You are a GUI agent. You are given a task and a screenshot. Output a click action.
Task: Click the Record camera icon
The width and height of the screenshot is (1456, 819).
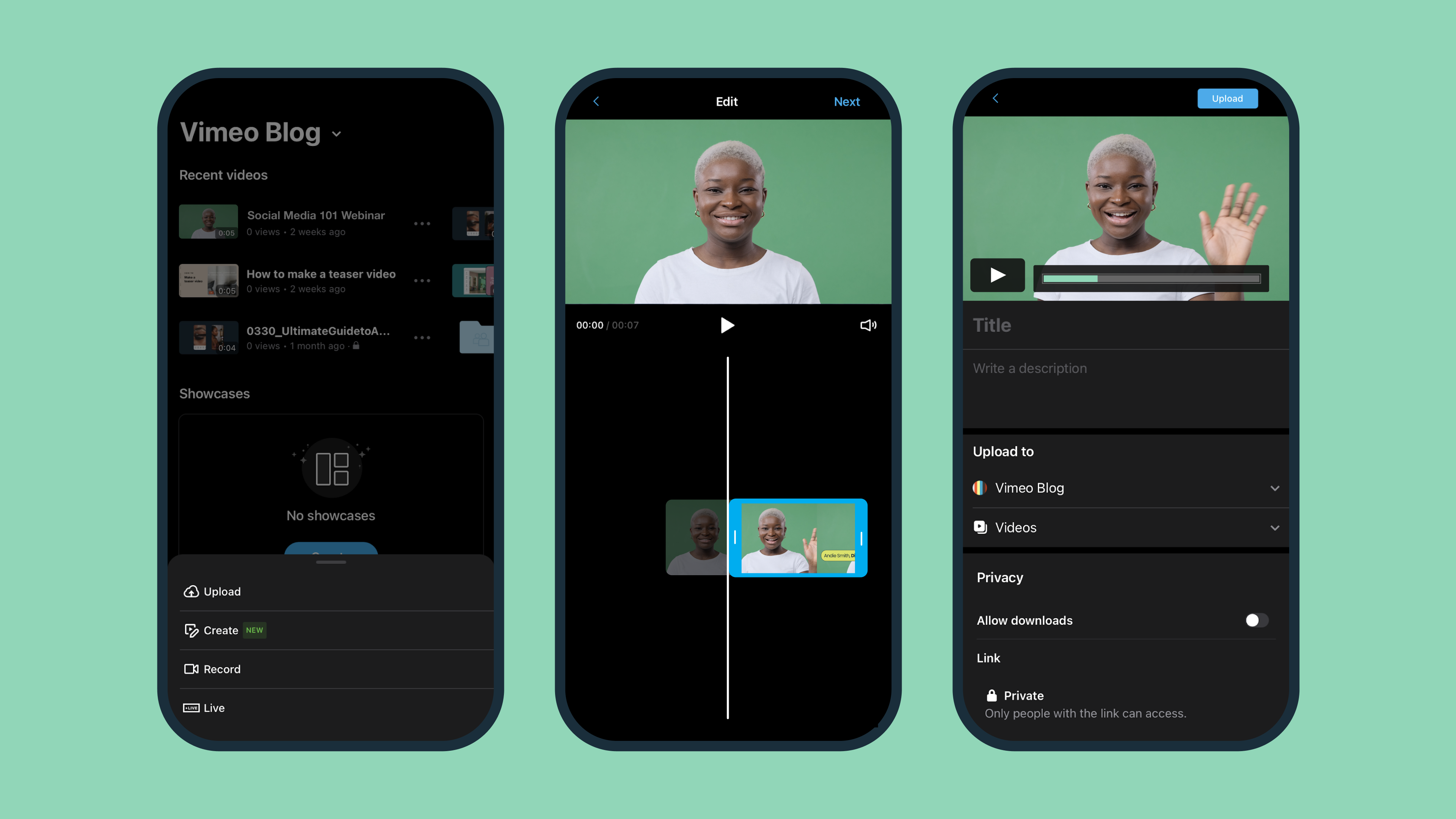coord(191,669)
